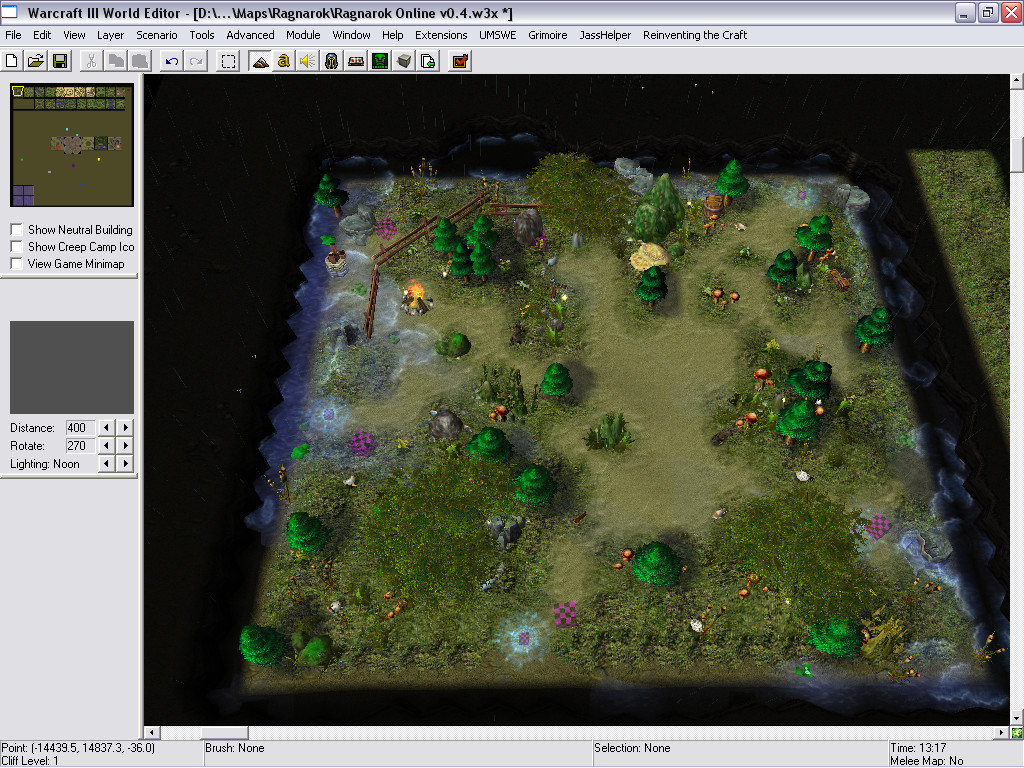Screen dimensions: 1024x768
Task: Click the Copy toolbar icon
Action: coord(116,61)
